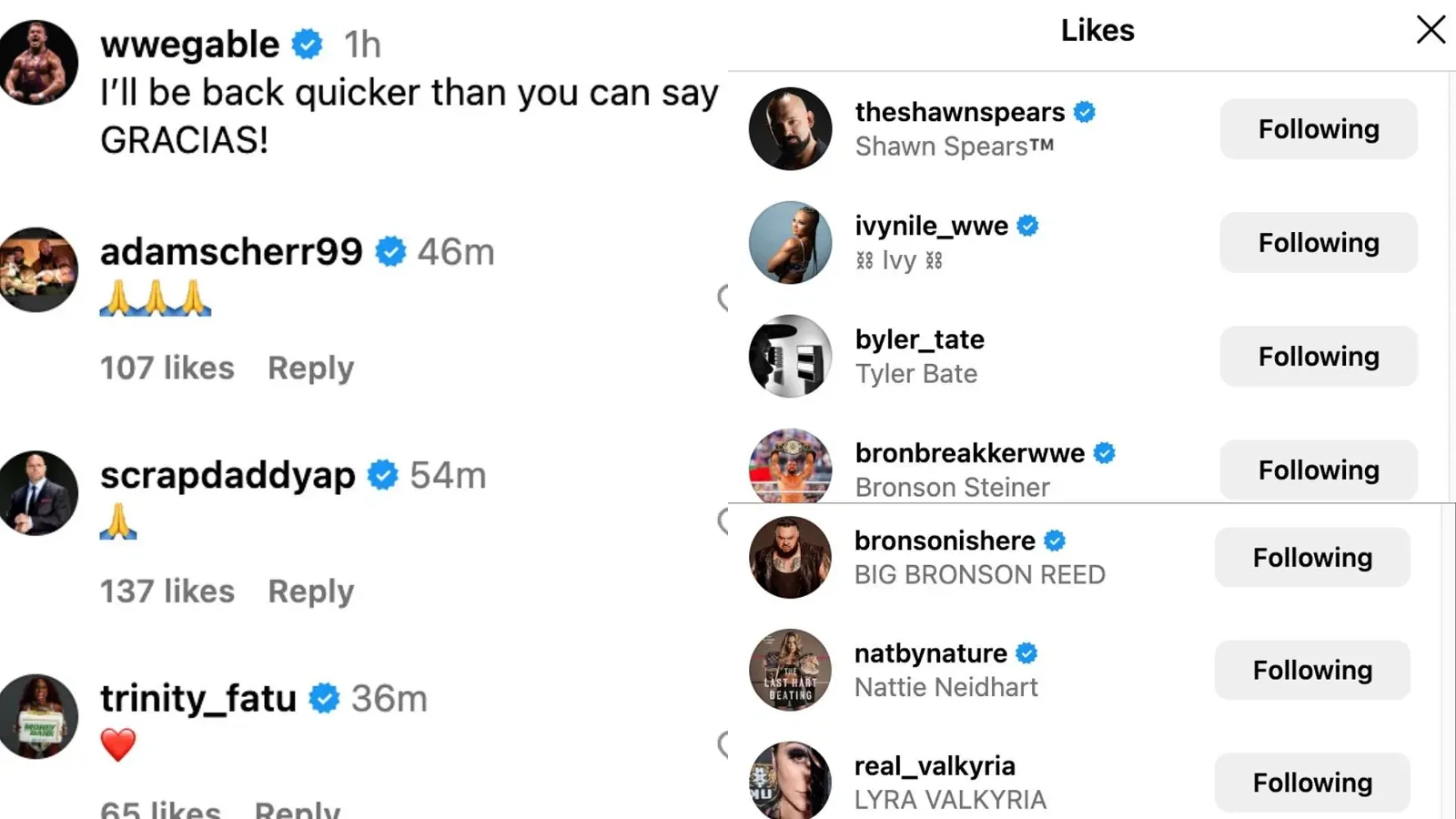This screenshot has height=819, width=1456.
Task: View bronsonishere's profile photo
Action: pos(790,557)
